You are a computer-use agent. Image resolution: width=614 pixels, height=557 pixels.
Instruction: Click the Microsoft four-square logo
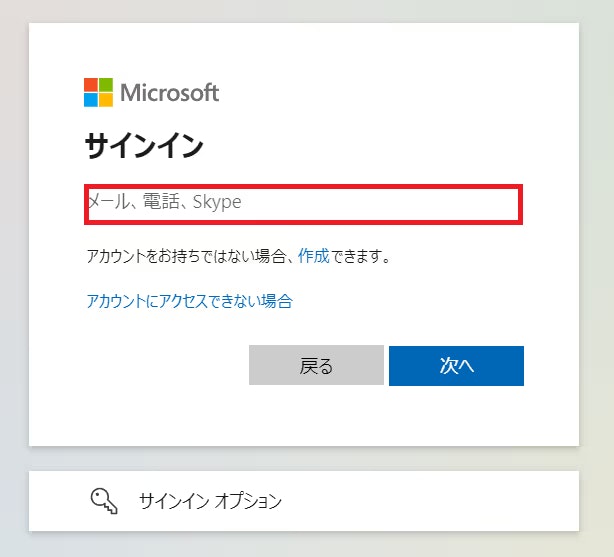(x=98, y=92)
